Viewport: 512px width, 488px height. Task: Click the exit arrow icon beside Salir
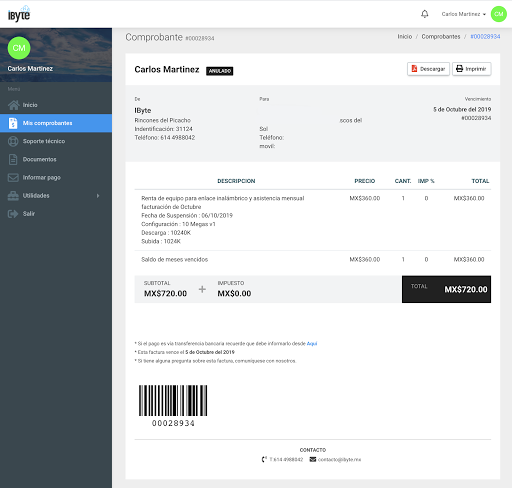pyautogui.click(x=13, y=214)
